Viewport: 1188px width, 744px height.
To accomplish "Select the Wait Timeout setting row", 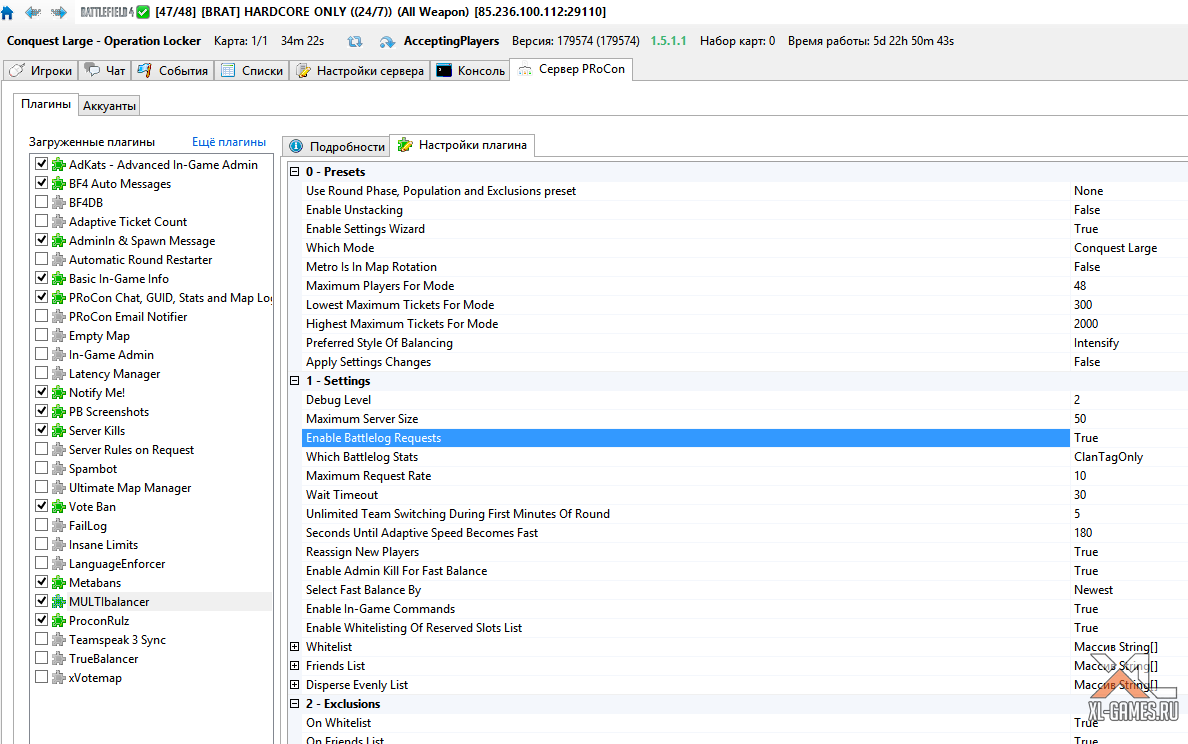I will pos(686,495).
